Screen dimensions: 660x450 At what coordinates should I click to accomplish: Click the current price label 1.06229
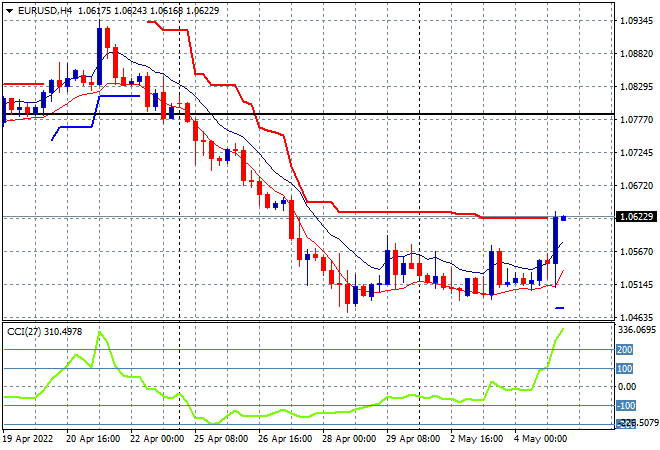636,217
